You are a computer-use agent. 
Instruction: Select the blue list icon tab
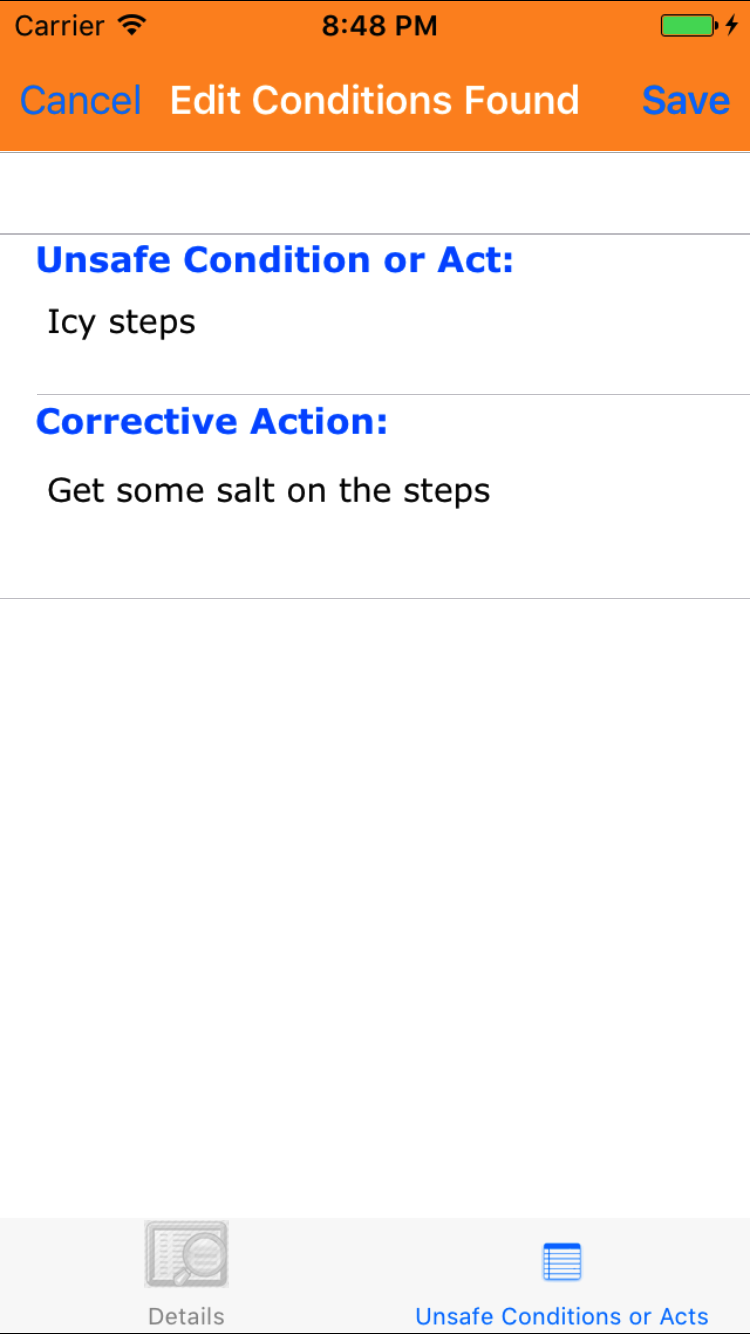click(x=562, y=1262)
